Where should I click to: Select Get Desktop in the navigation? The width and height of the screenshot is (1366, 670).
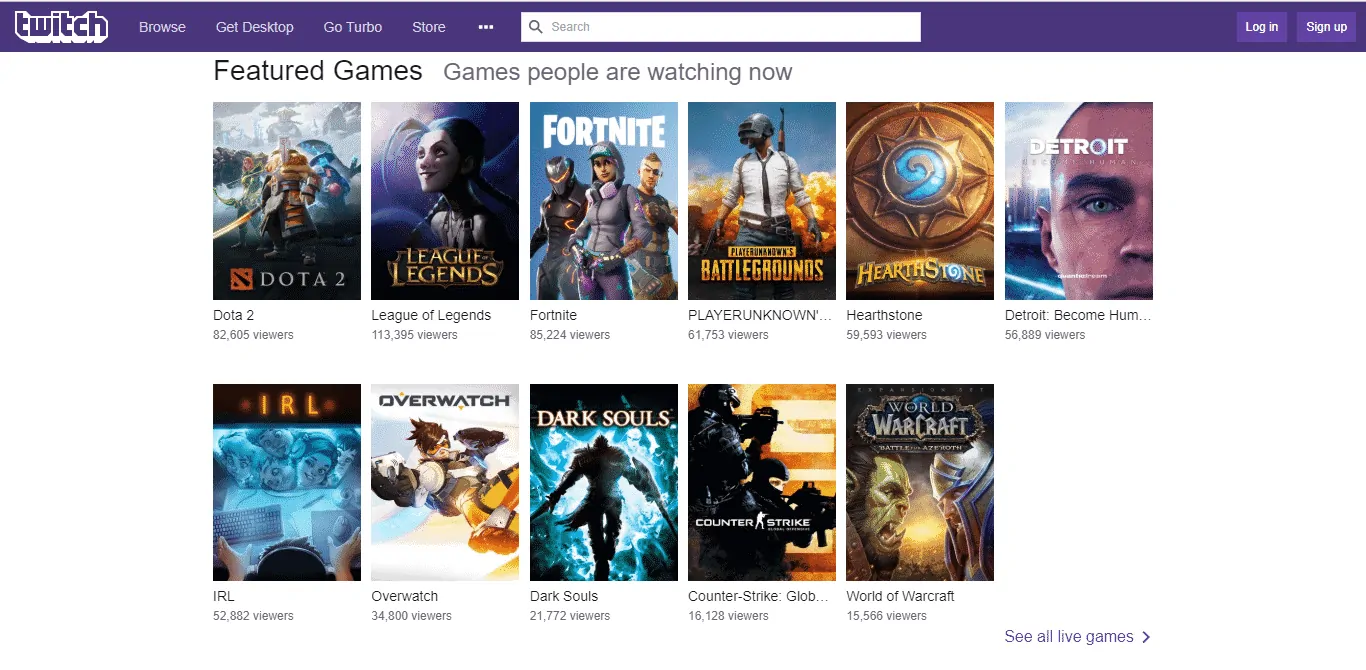tap(254, 27)
